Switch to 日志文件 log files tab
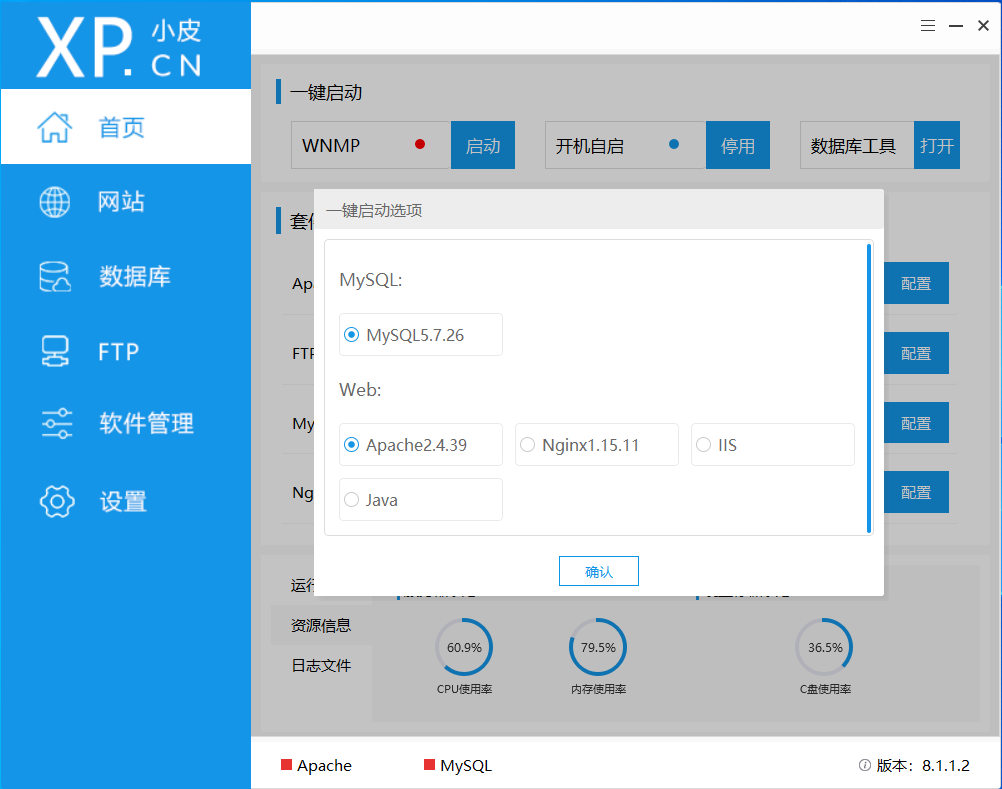Screen dimensions: 1002x789 (x=321, y=666)
